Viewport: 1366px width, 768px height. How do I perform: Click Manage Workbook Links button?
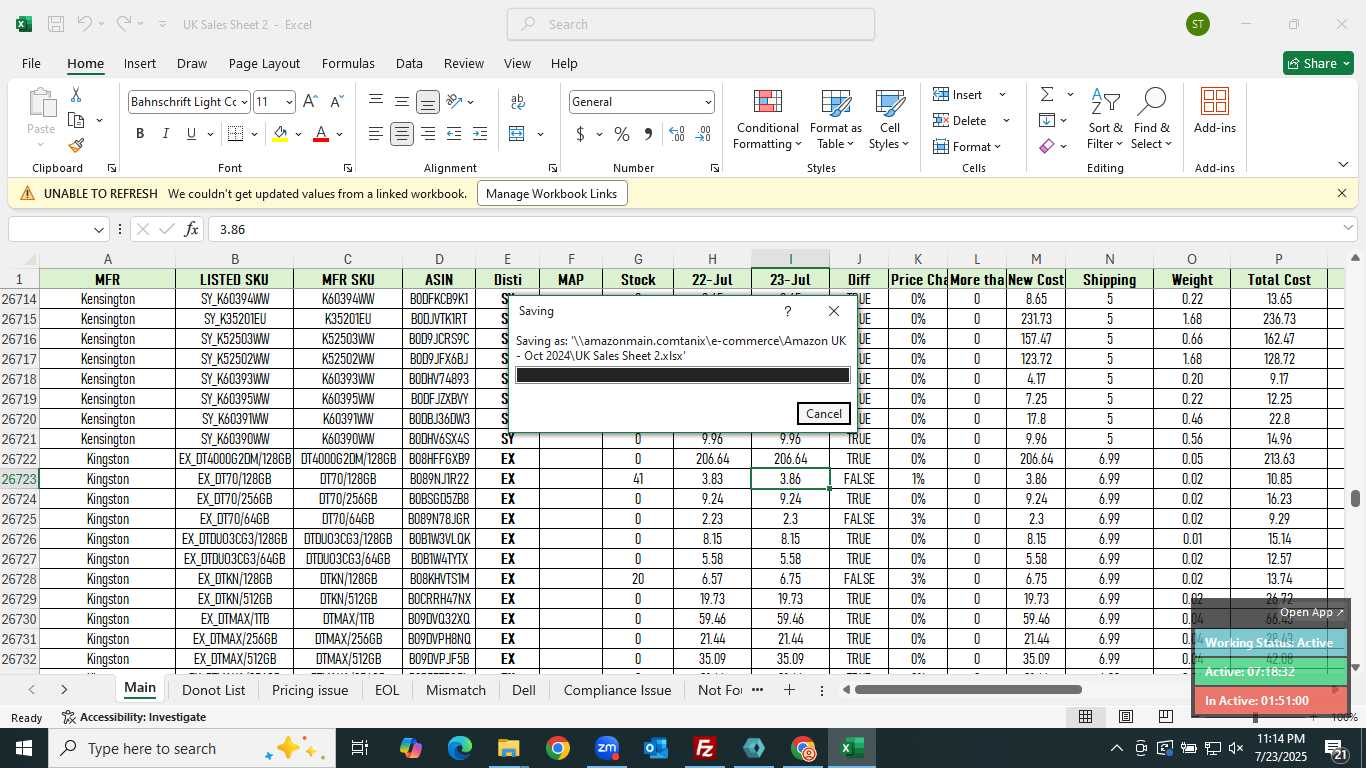click(552, 193)
